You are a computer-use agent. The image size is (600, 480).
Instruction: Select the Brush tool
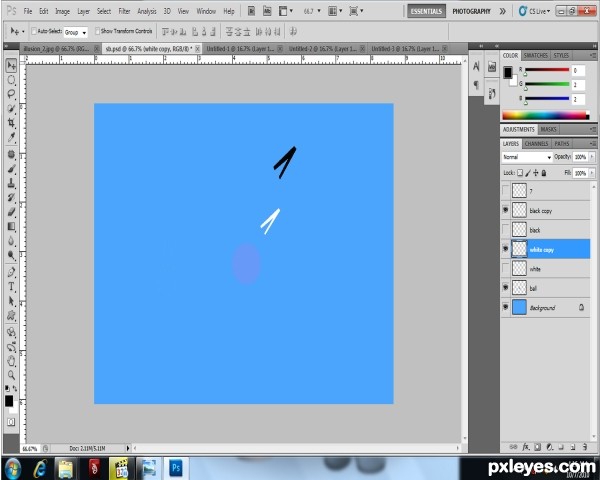point(11,168)
